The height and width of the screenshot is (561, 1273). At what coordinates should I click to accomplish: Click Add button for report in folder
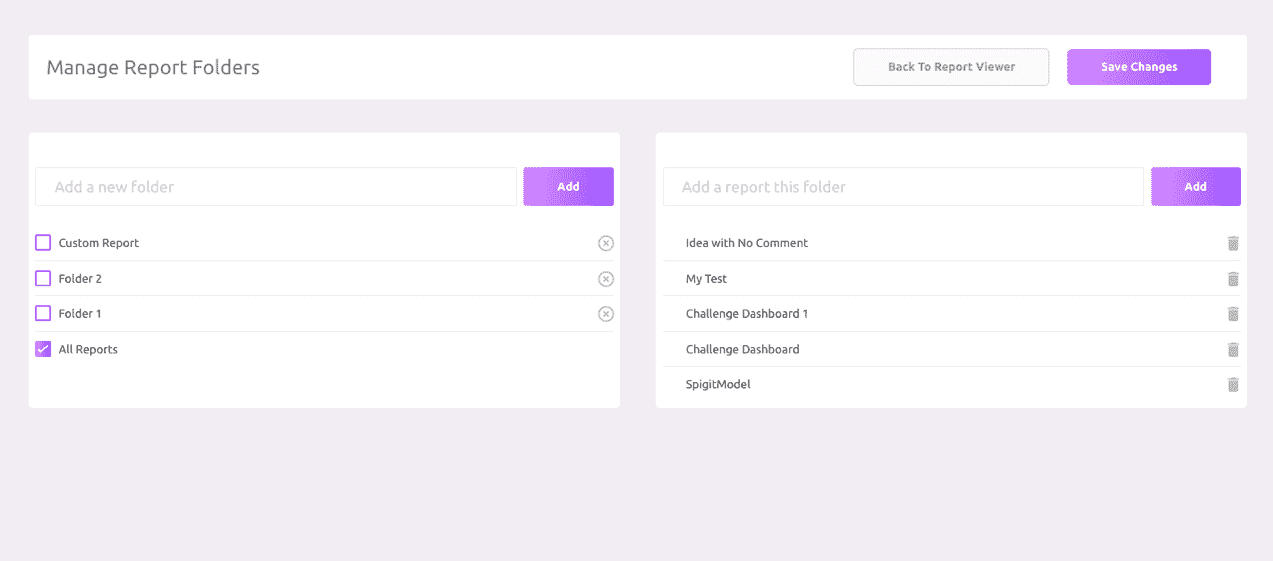1196,187
